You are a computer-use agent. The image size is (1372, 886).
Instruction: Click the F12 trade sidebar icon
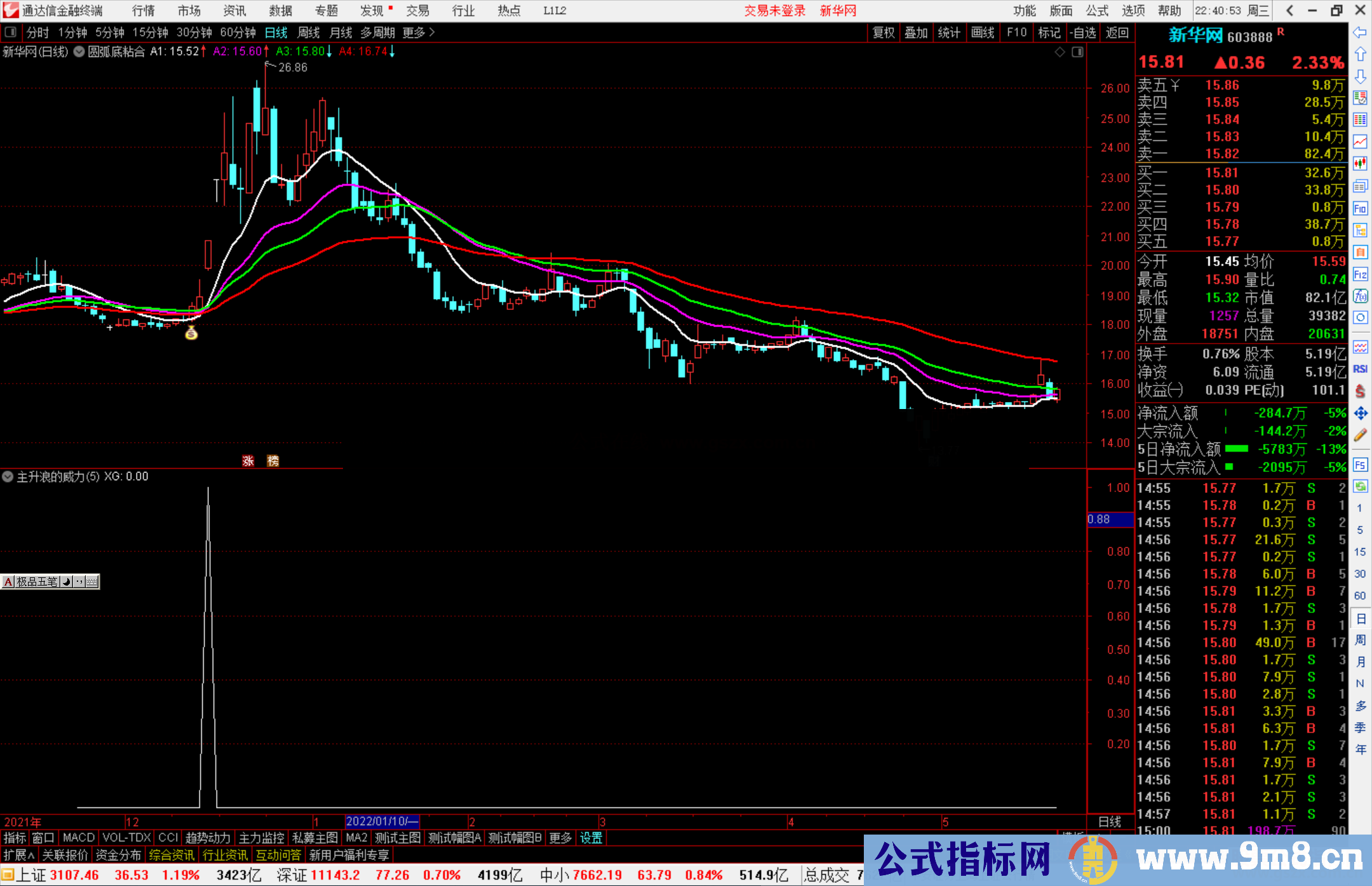click(x=1360, y=274)
